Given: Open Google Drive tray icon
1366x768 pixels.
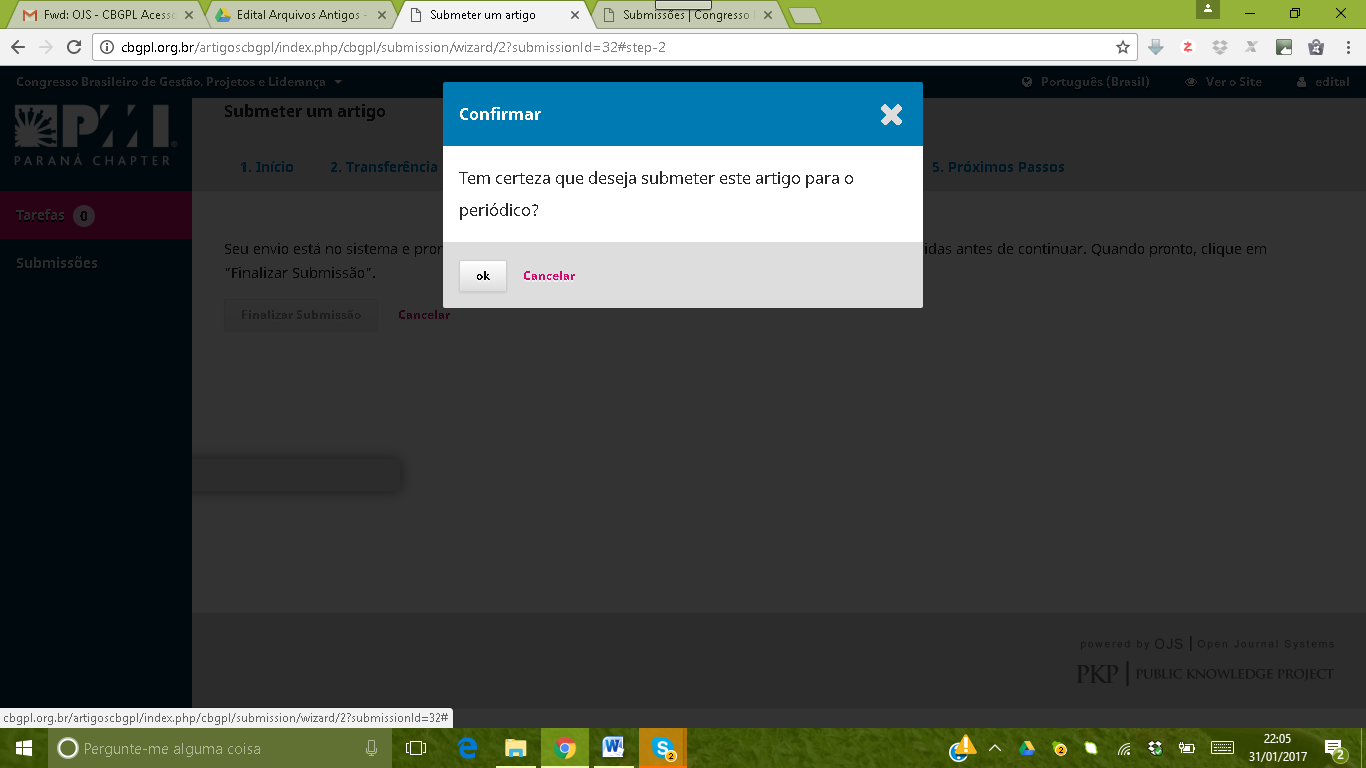Looking at the screenshot, I should pyautogui.click(x=1027, y=748).
